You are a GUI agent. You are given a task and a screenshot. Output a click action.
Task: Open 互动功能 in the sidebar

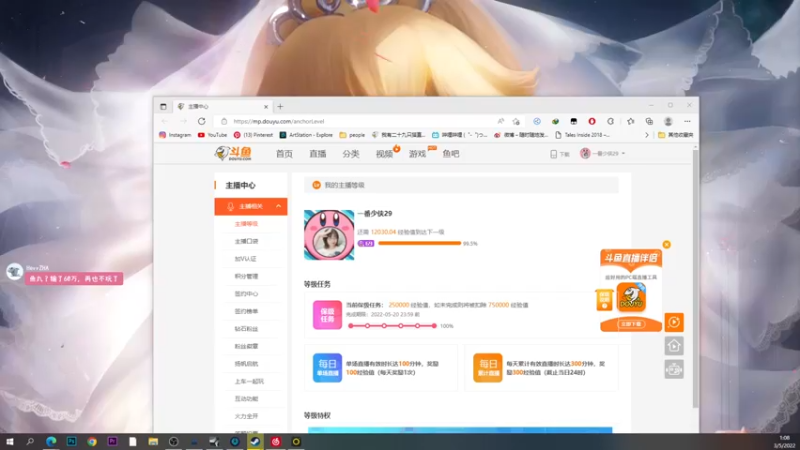246,399
